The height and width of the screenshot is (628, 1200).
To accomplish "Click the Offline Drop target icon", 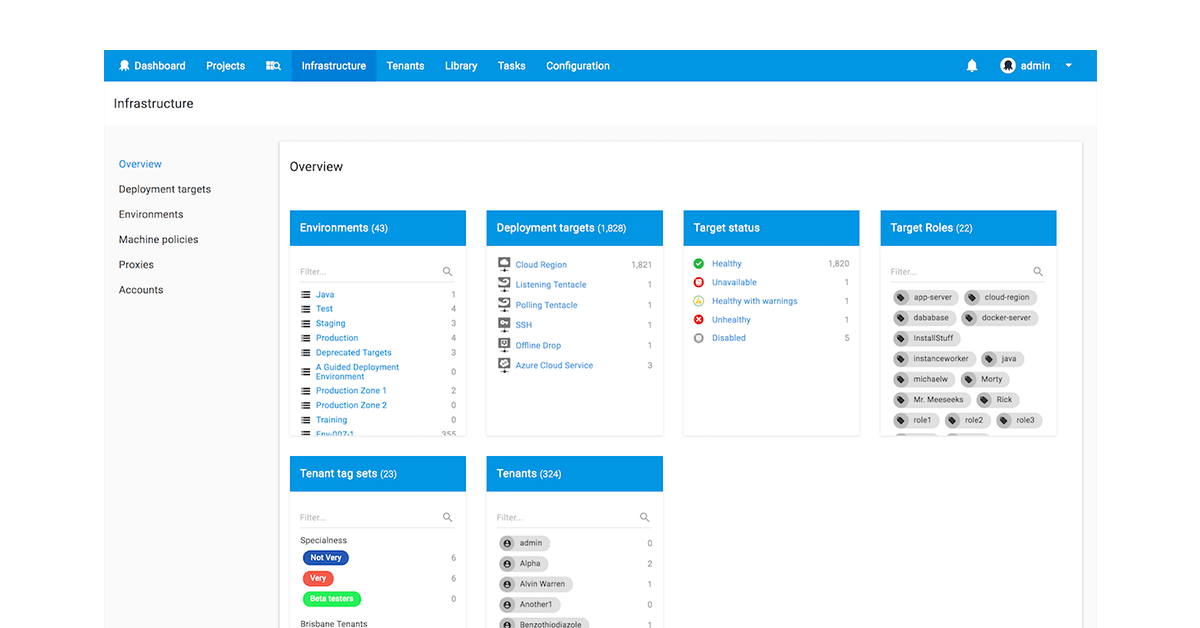I will point(502,344).
